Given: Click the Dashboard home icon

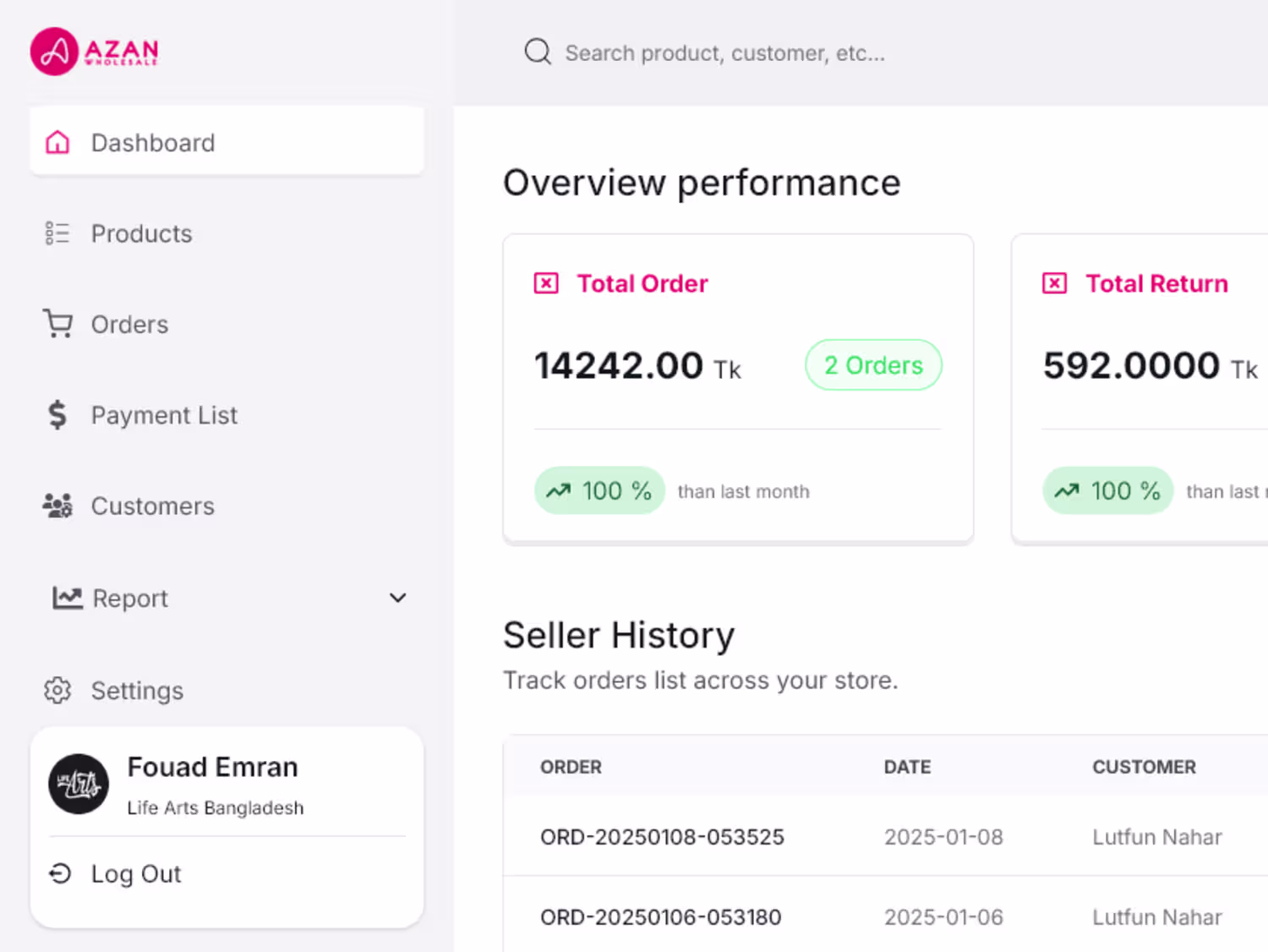Looking at the screenshot, I should tap(57, 142).
